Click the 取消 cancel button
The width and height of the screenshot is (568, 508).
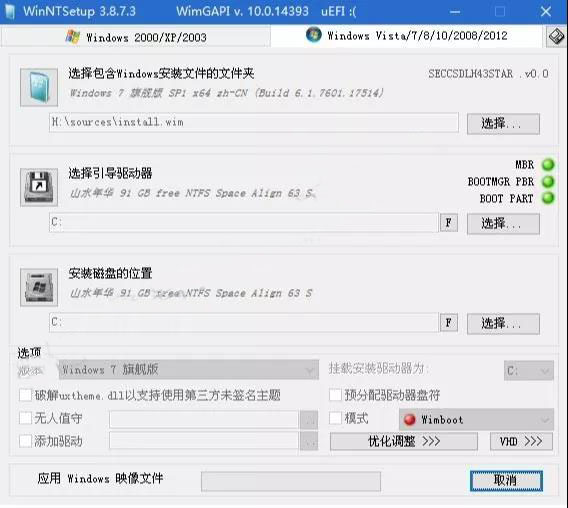coord(506,481)
